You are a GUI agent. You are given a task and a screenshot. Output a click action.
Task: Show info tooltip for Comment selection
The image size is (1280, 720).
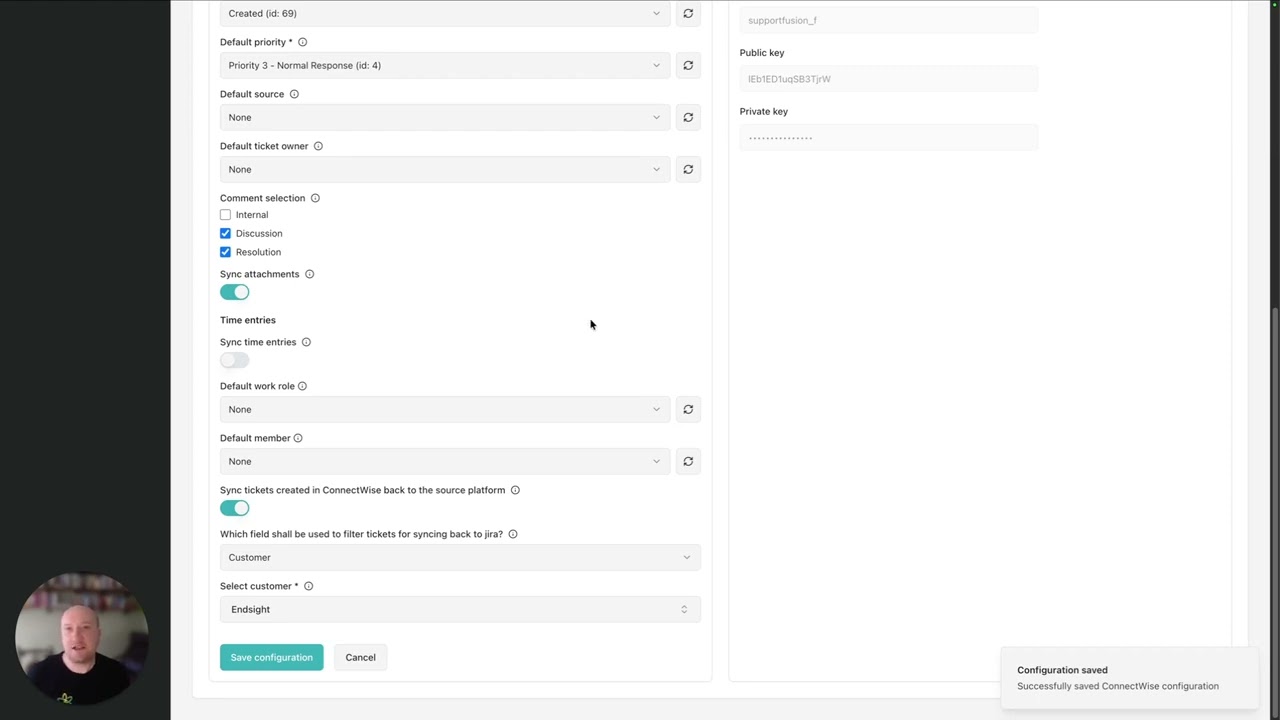pos(315,198)
